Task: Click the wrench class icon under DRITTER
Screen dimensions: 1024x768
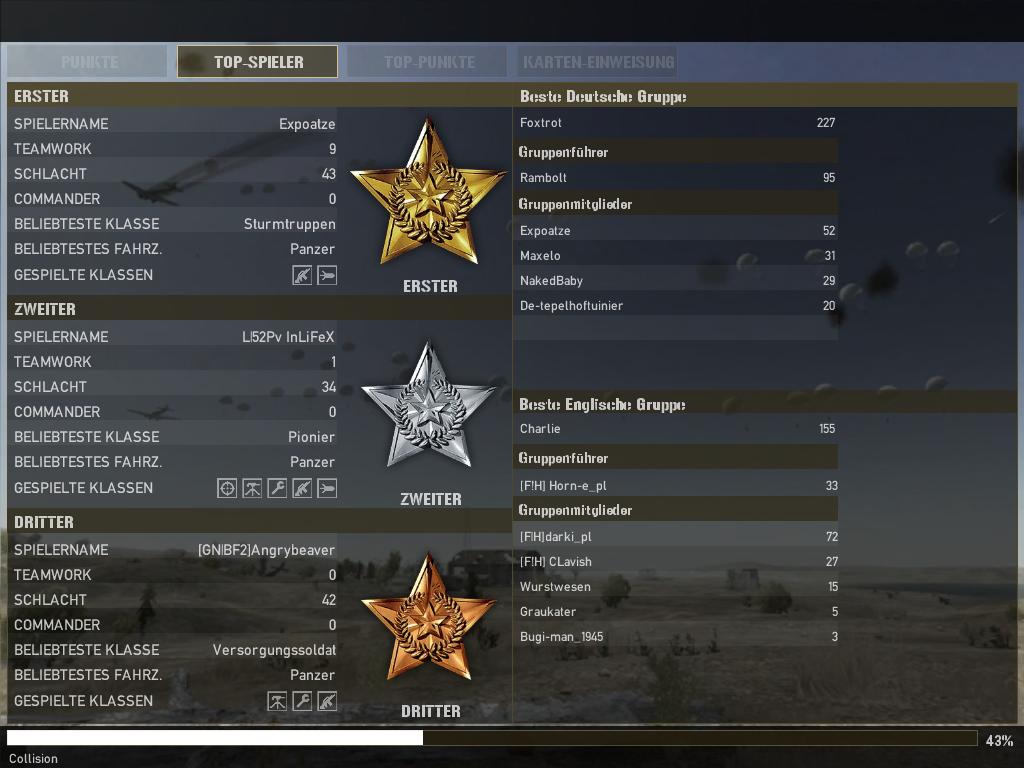Action: pos(302,701)
